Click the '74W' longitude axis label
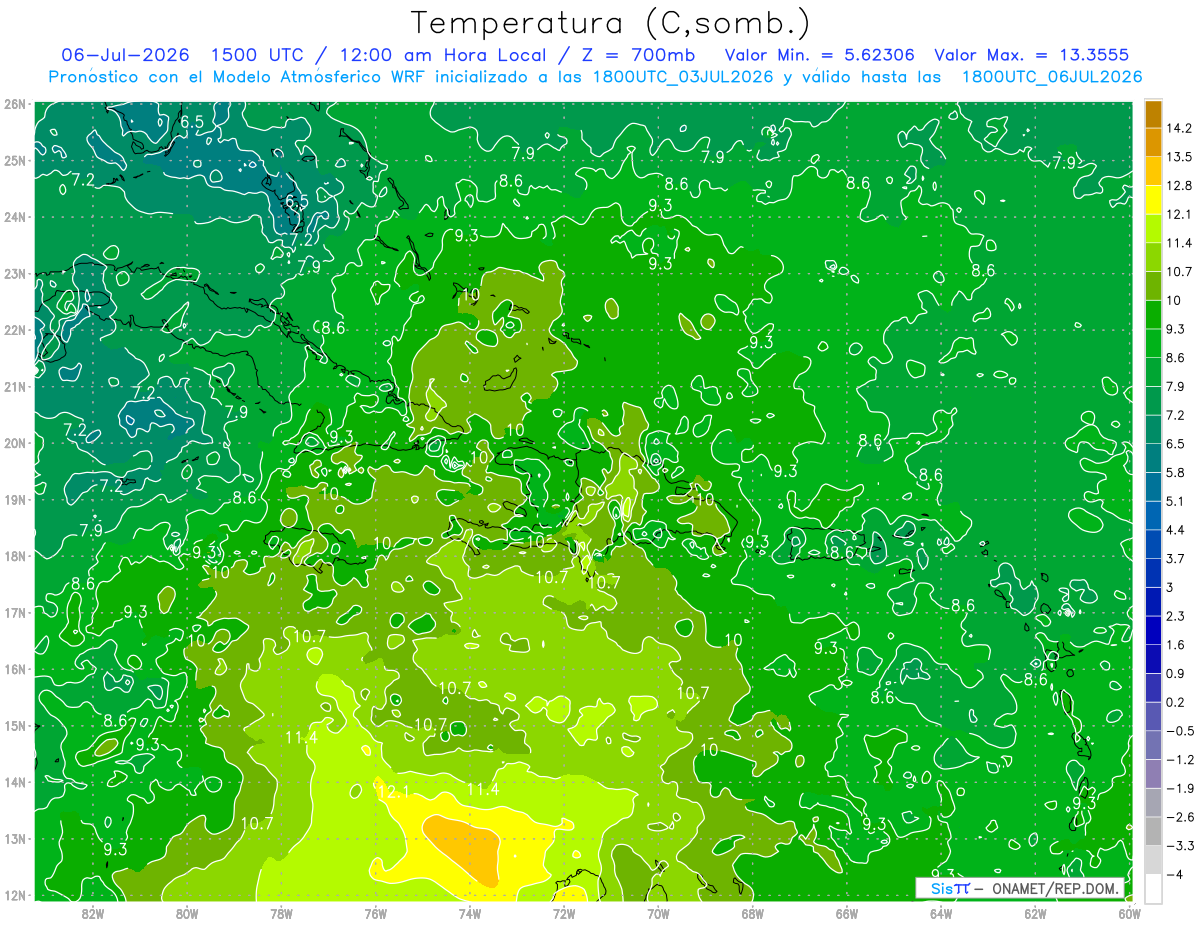 pos(470,913)
